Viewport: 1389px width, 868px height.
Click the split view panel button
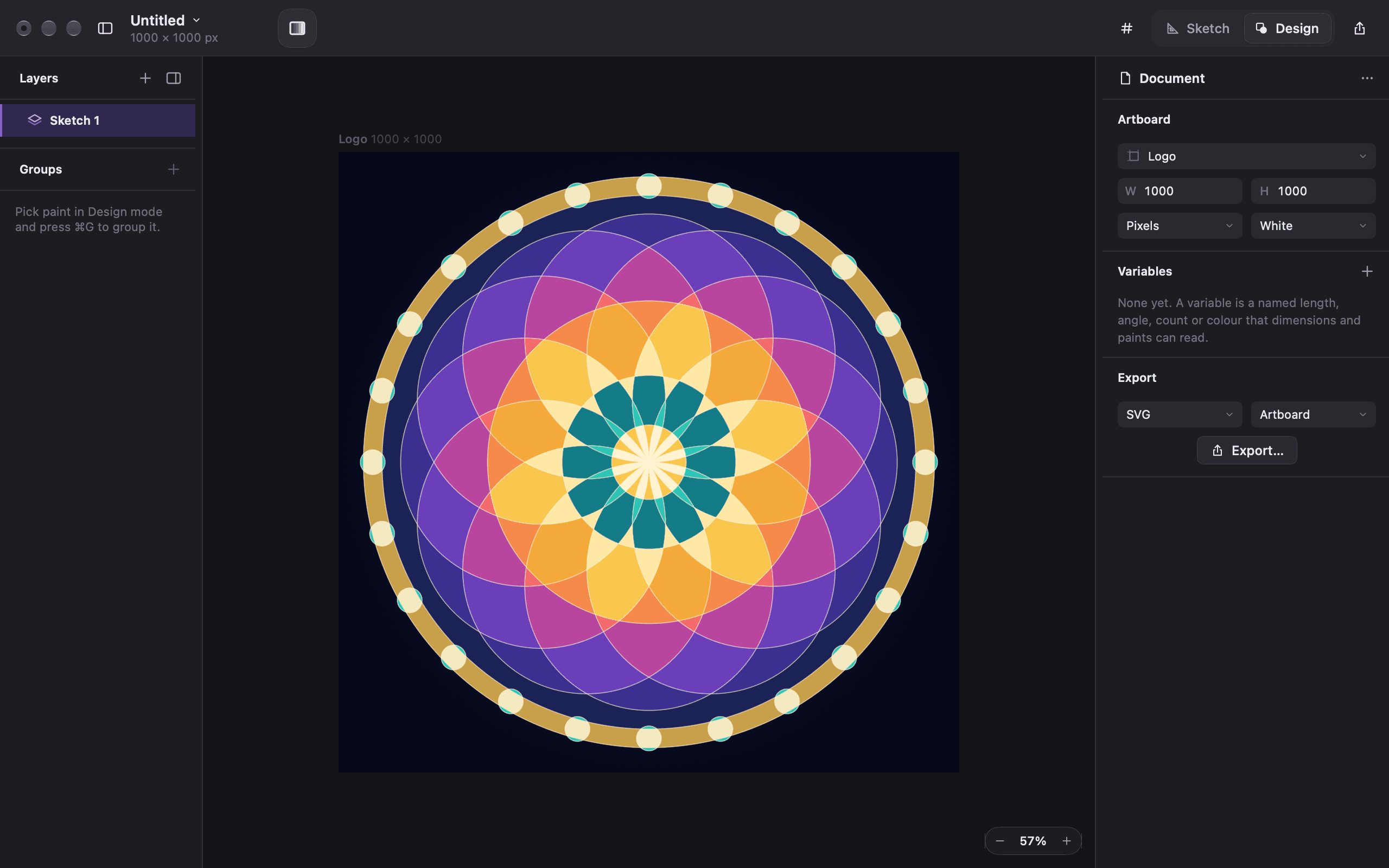(x=297, y=28)
